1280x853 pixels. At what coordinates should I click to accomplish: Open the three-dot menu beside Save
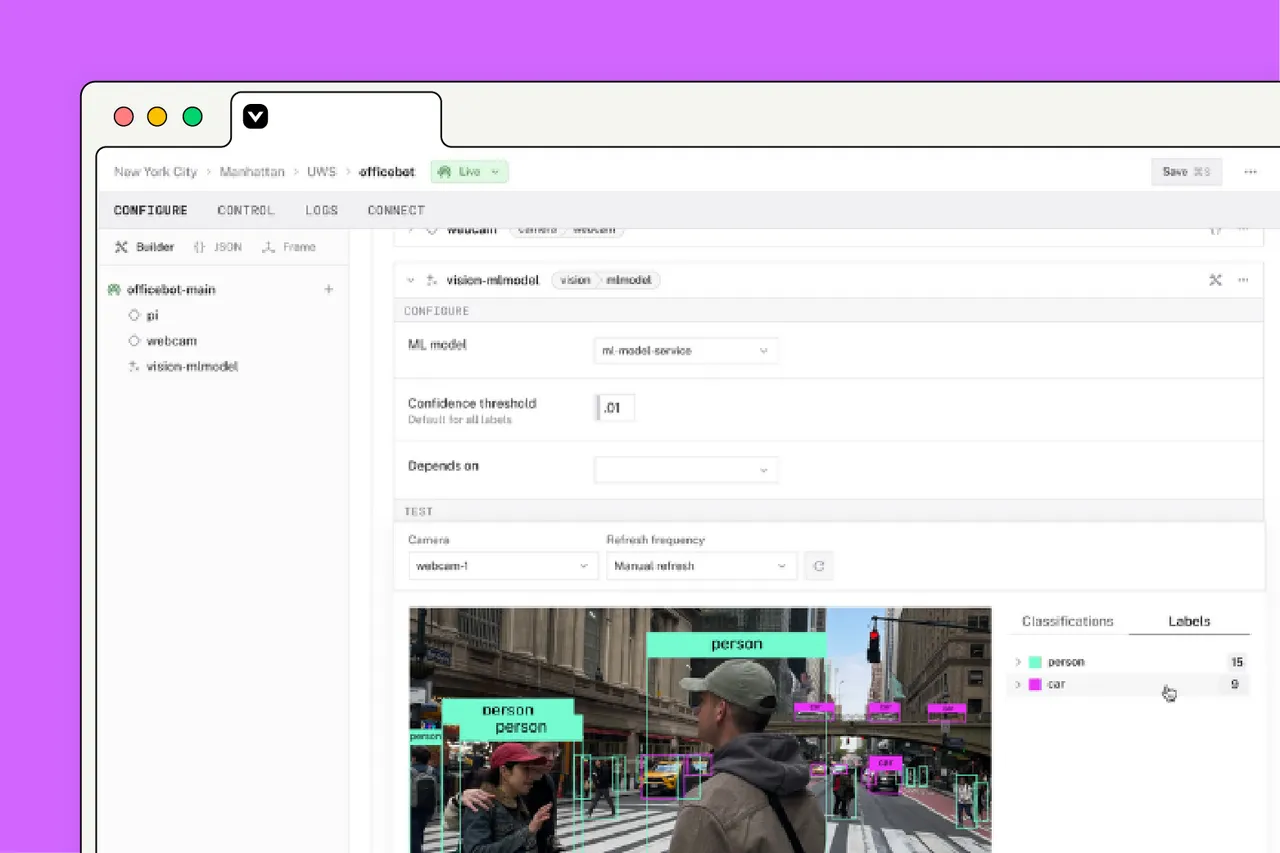coord(1250,172)
